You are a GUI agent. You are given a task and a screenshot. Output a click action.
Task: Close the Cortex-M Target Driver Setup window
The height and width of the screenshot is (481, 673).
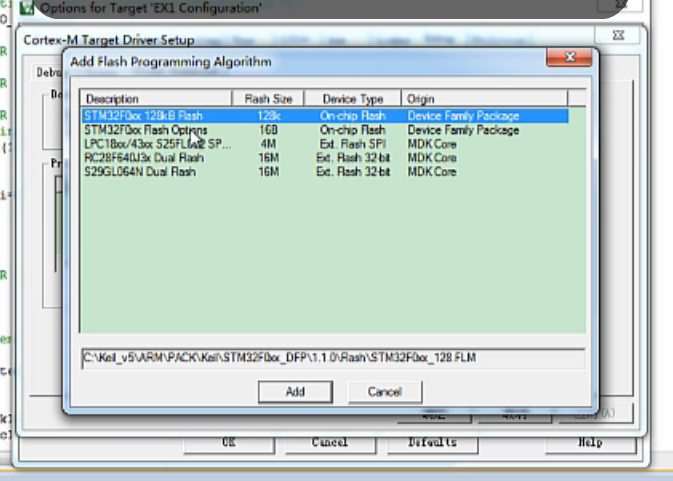click(618, 35)
